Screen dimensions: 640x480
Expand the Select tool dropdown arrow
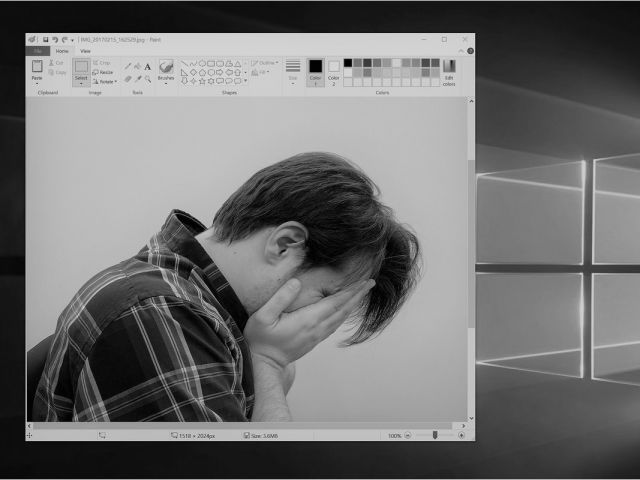pyautogui.click(x=81, y=83)
